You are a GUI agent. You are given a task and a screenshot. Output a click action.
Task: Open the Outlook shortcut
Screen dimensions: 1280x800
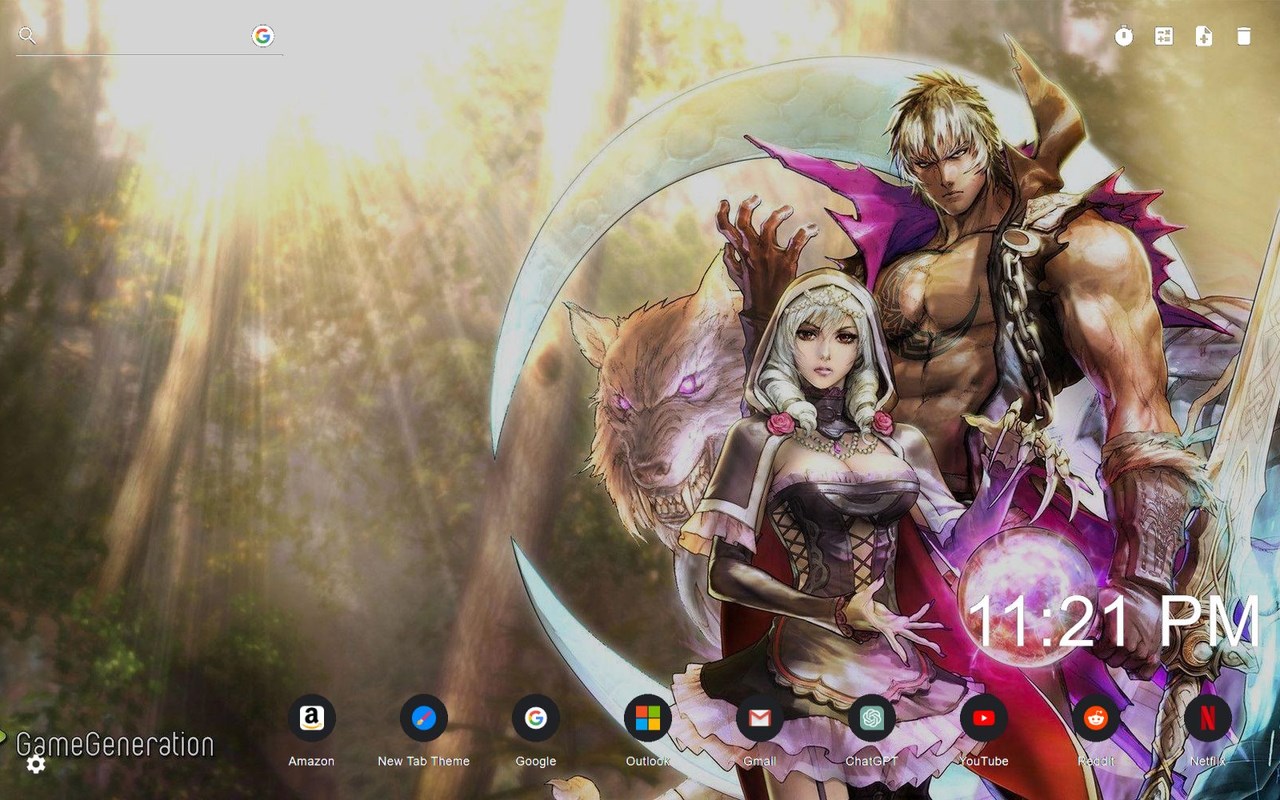click(x=648, y=719)
